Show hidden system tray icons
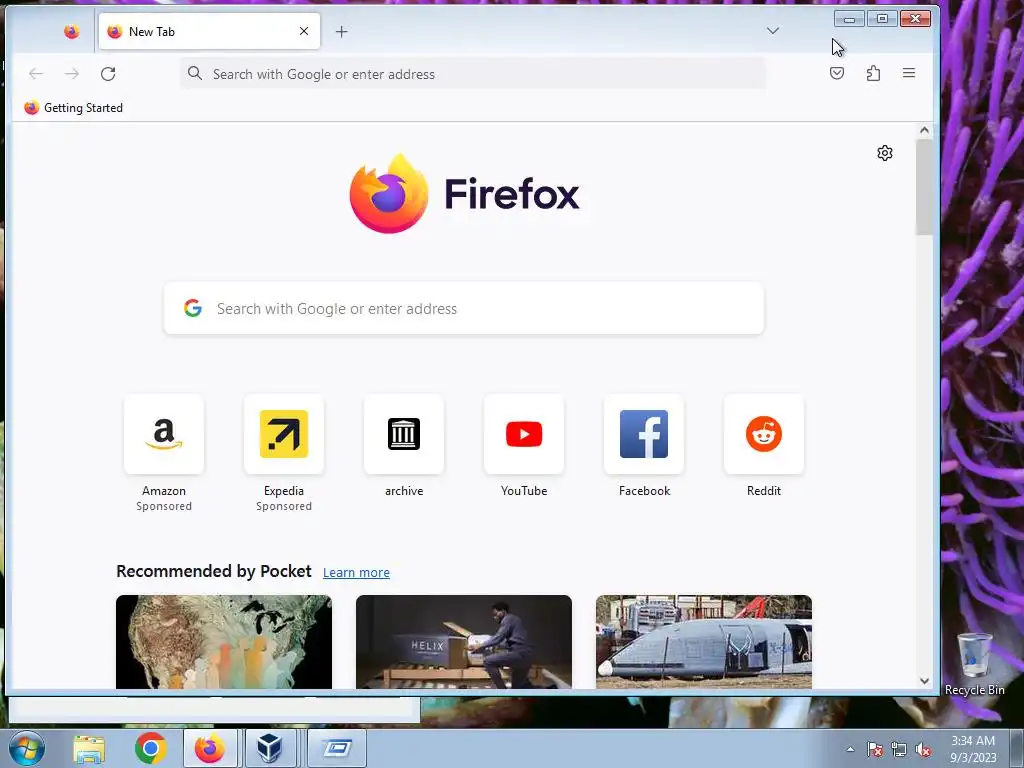The width and height of the screenshot is (1024, 768). (850, 749)
